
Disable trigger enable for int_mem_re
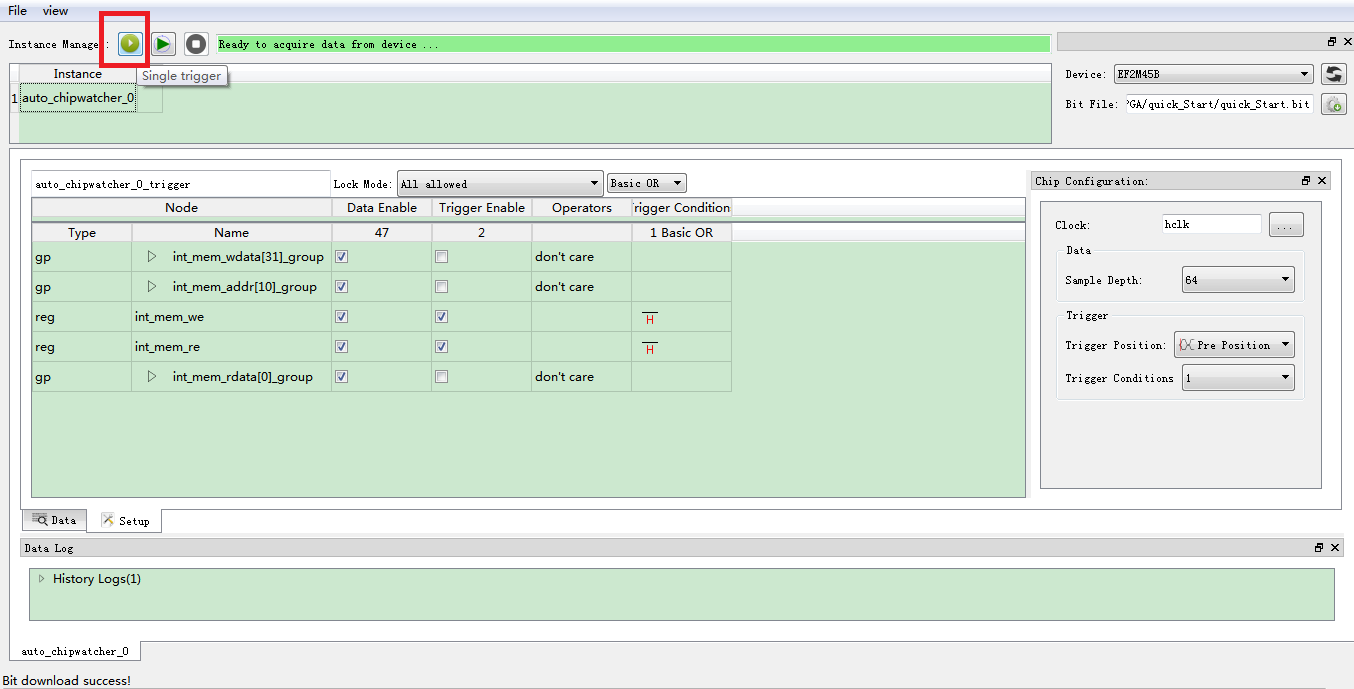[x=441, y=347]
